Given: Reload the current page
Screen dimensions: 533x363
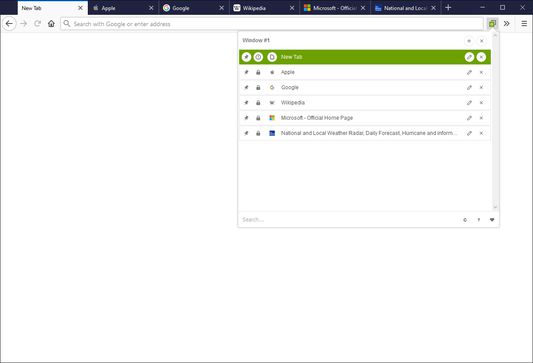Looking at the screenshot, I should (x=37, y=23).
